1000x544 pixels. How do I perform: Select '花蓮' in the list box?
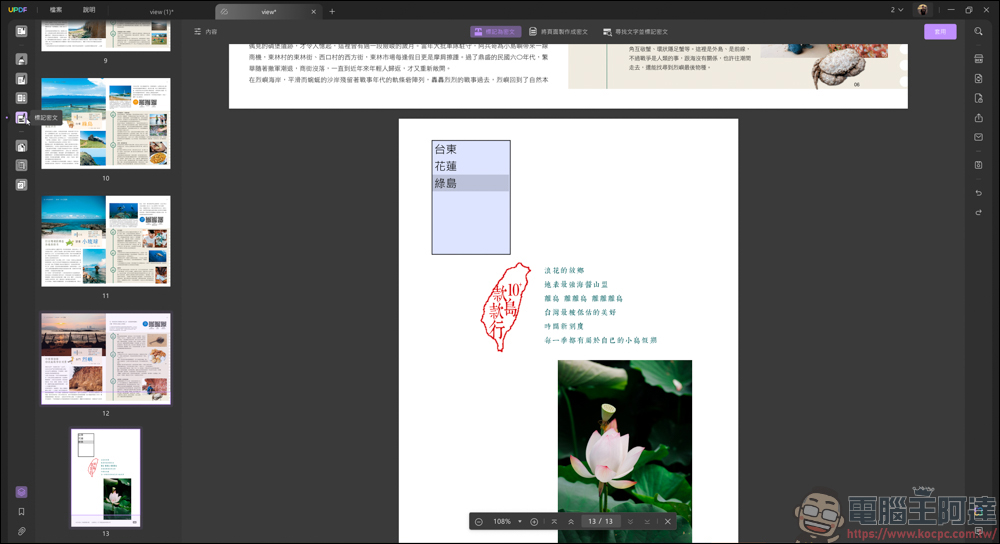coord(471,166)
